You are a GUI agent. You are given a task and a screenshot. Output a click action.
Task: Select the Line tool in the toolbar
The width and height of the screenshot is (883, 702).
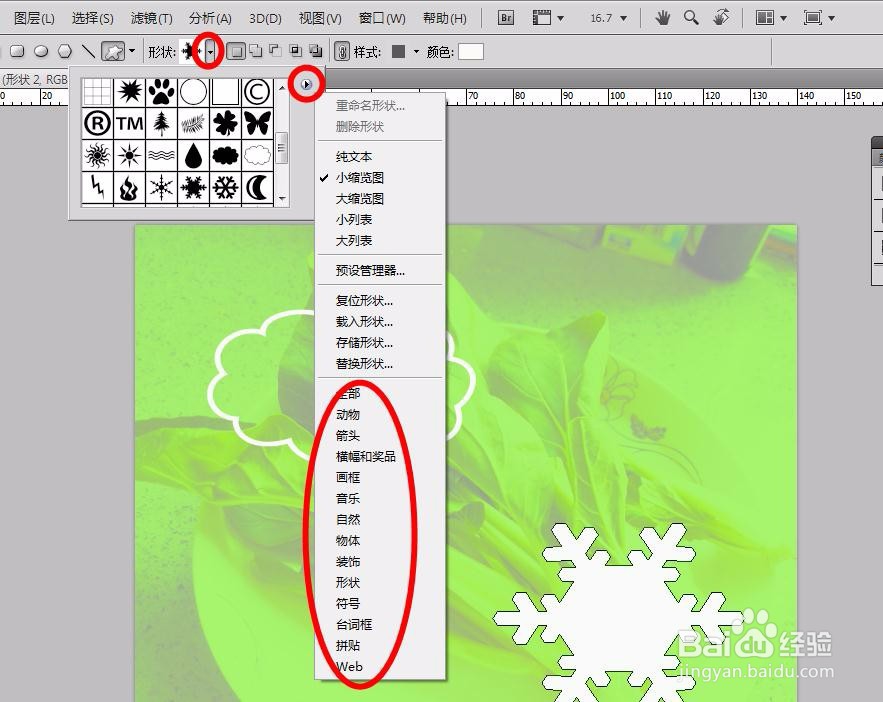[x=87, y=51]
